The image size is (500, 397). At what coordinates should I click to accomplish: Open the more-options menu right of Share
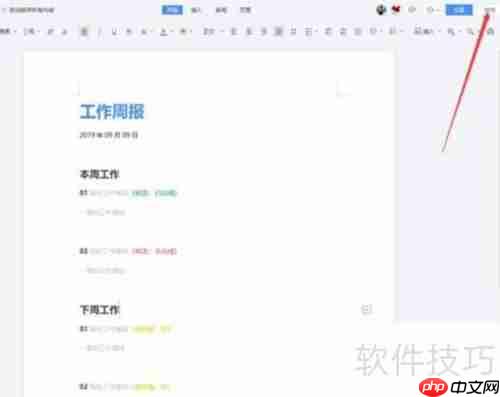click(x=489, y=10)
